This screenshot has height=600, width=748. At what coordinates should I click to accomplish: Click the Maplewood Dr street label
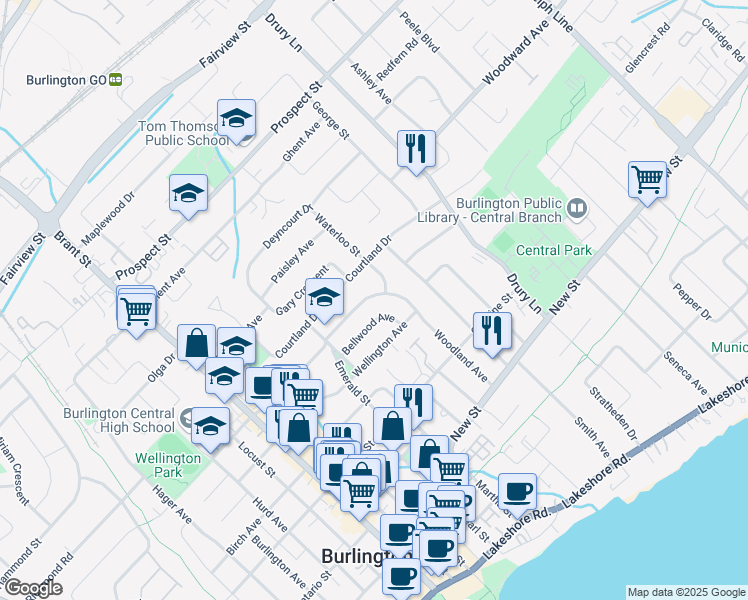pyautogui.click(x=108, y=218)
